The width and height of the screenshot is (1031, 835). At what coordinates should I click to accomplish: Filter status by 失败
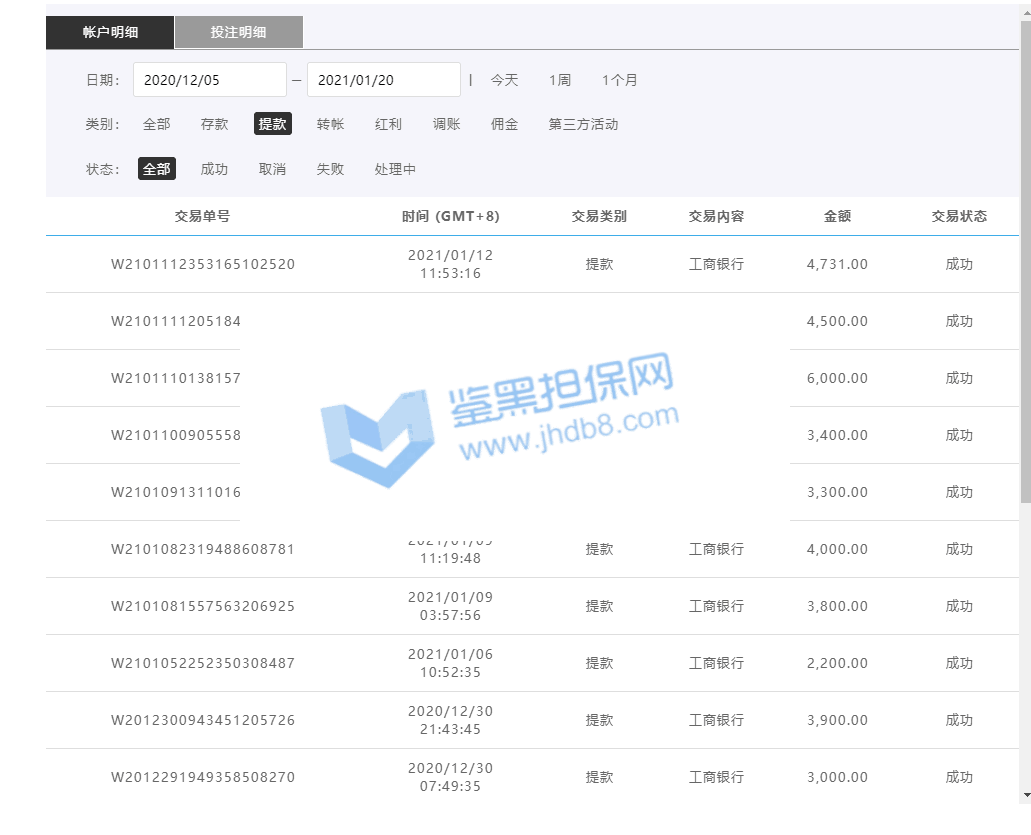coord(330,169)
